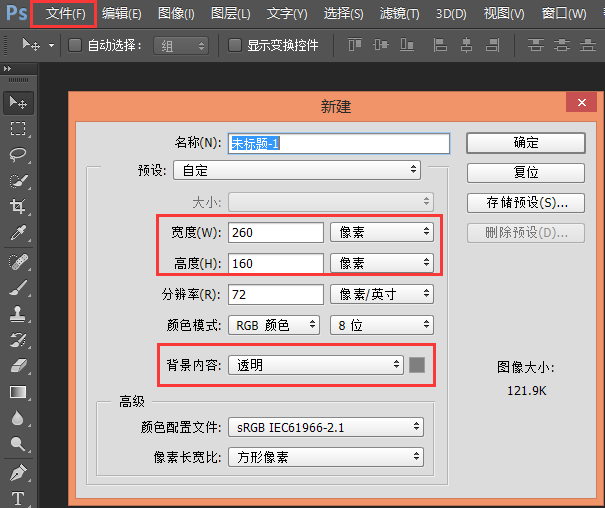
Task: Click the Move tool options bar icon
Action: click(31, 45)
